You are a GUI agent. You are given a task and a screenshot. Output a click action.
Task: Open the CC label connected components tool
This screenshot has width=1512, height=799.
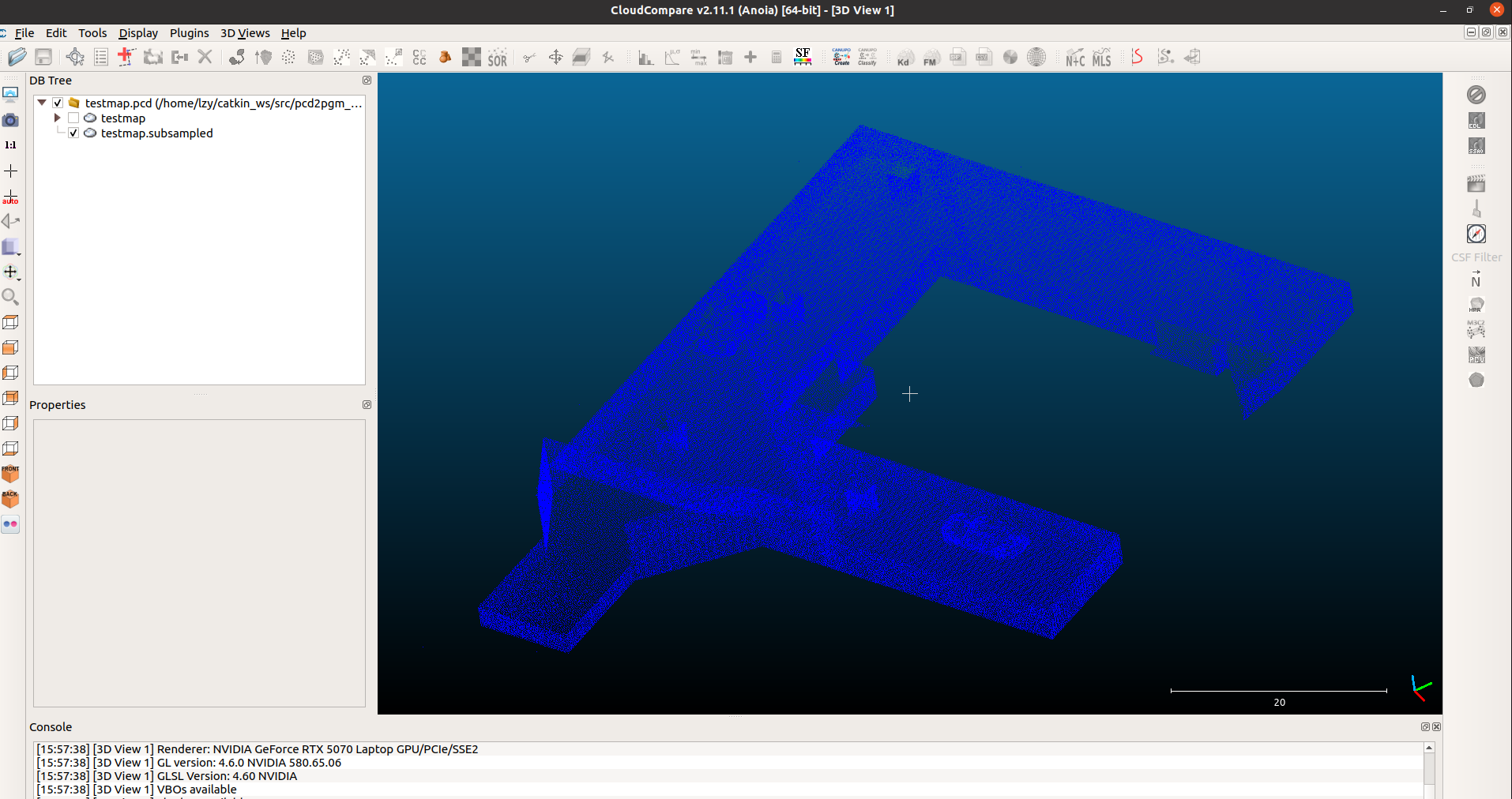coord(419,57)
